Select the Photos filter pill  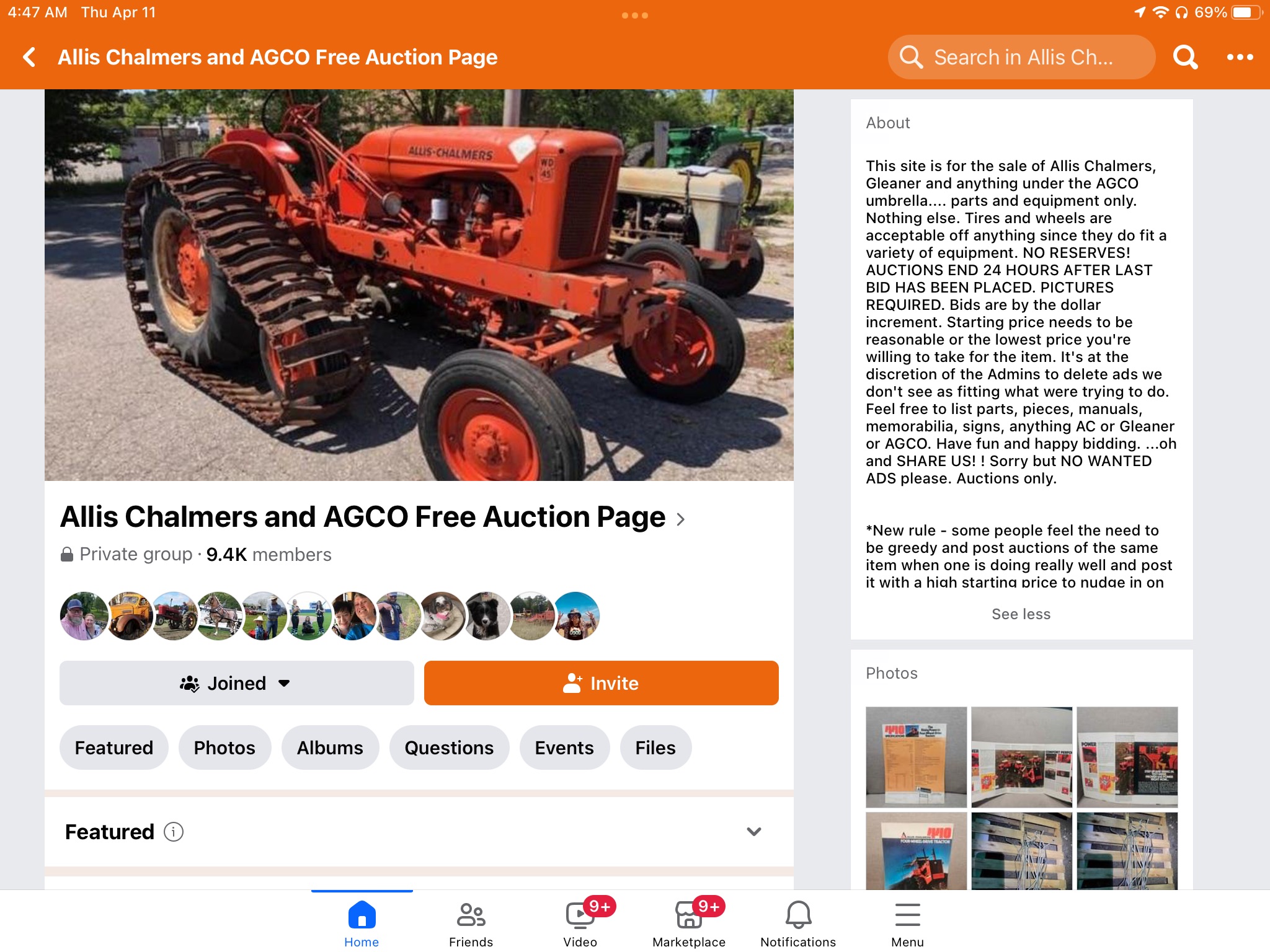224,747
